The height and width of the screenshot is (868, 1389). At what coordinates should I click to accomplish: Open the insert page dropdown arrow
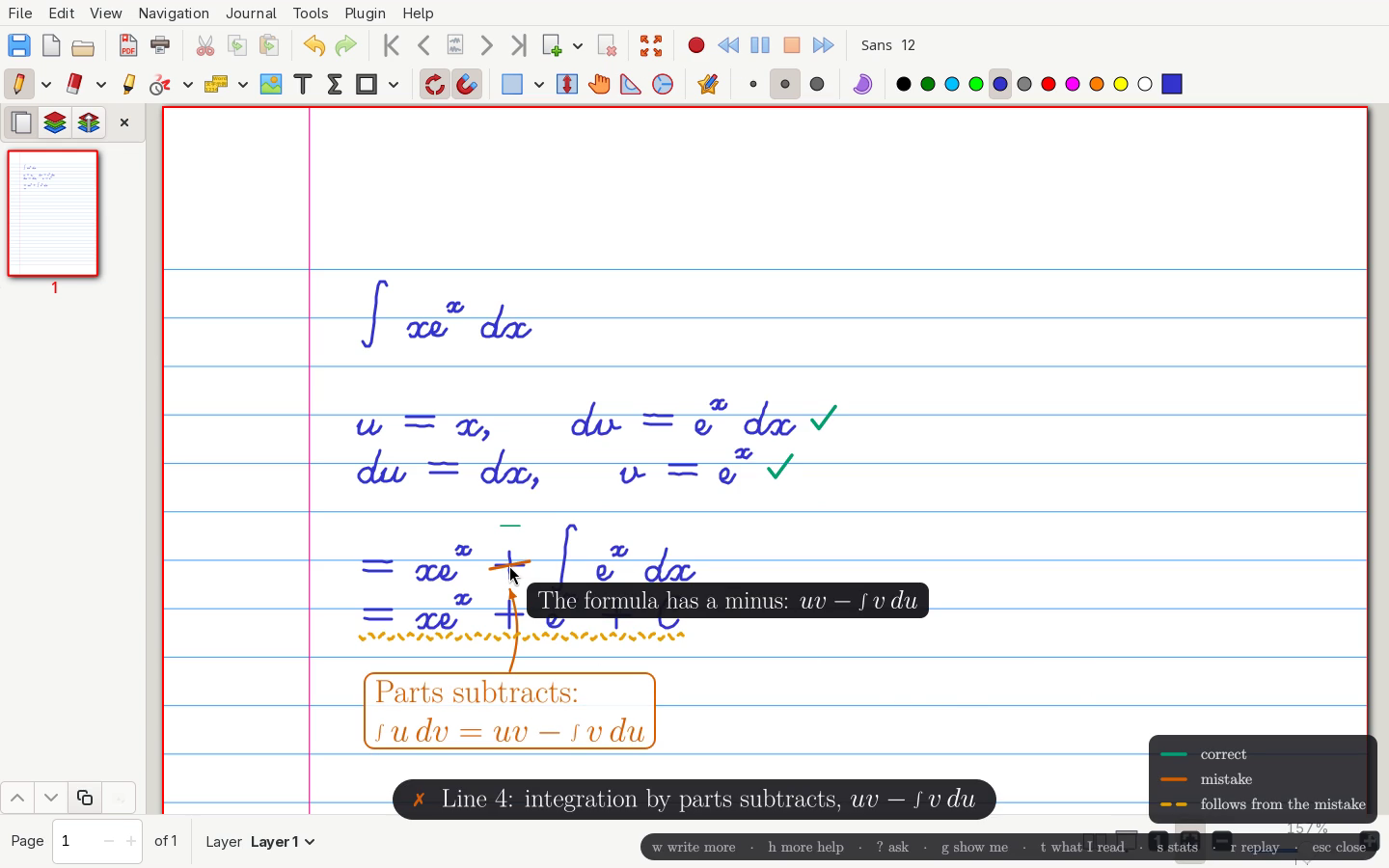tap(578, 45)
